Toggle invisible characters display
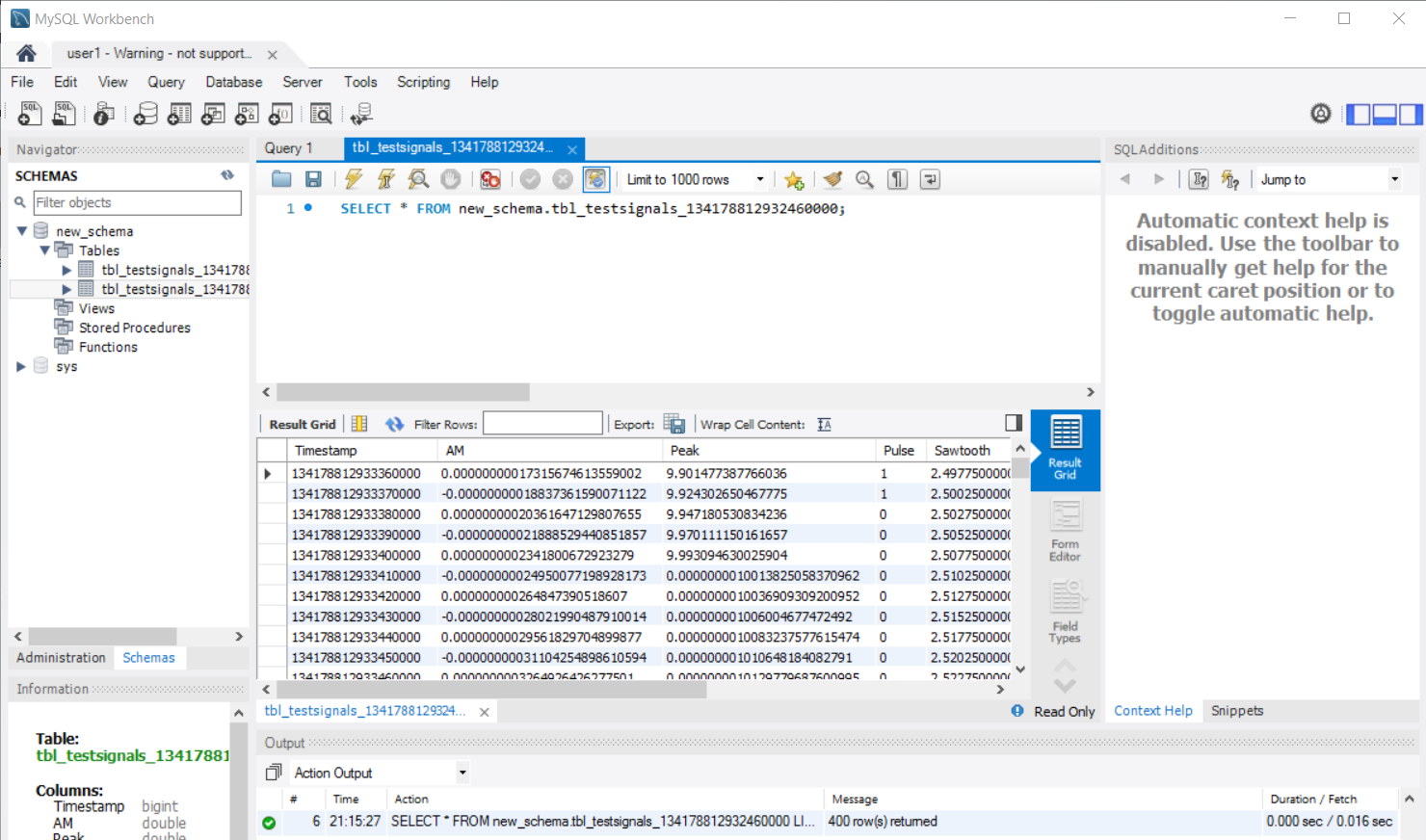The height and width of the screenshot is (840, 1426). 897,179
